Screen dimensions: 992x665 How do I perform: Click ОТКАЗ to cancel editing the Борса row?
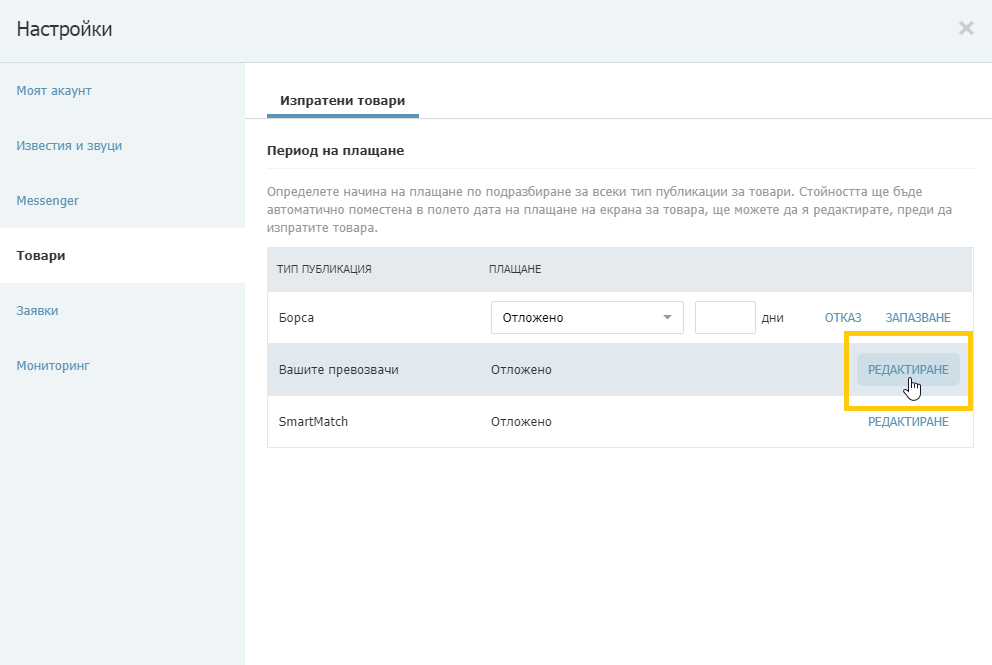843,318
